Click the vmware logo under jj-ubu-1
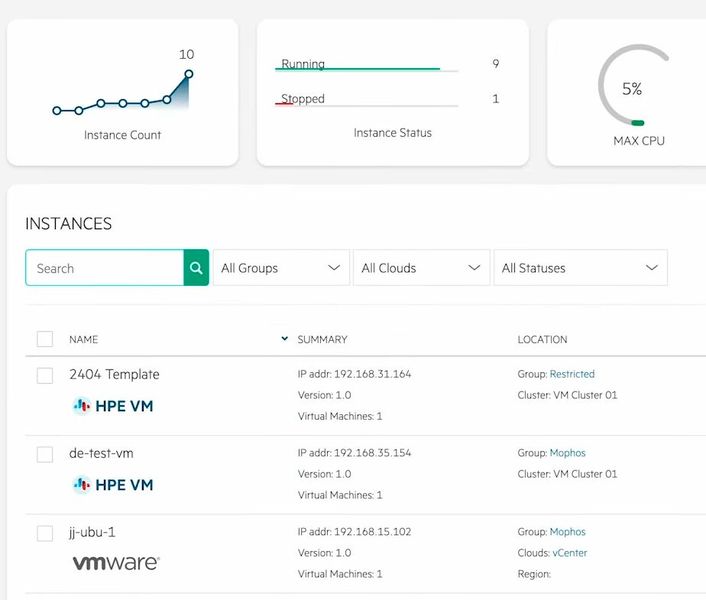Viewport: 706px width, 600px height. tap(116, 563)
